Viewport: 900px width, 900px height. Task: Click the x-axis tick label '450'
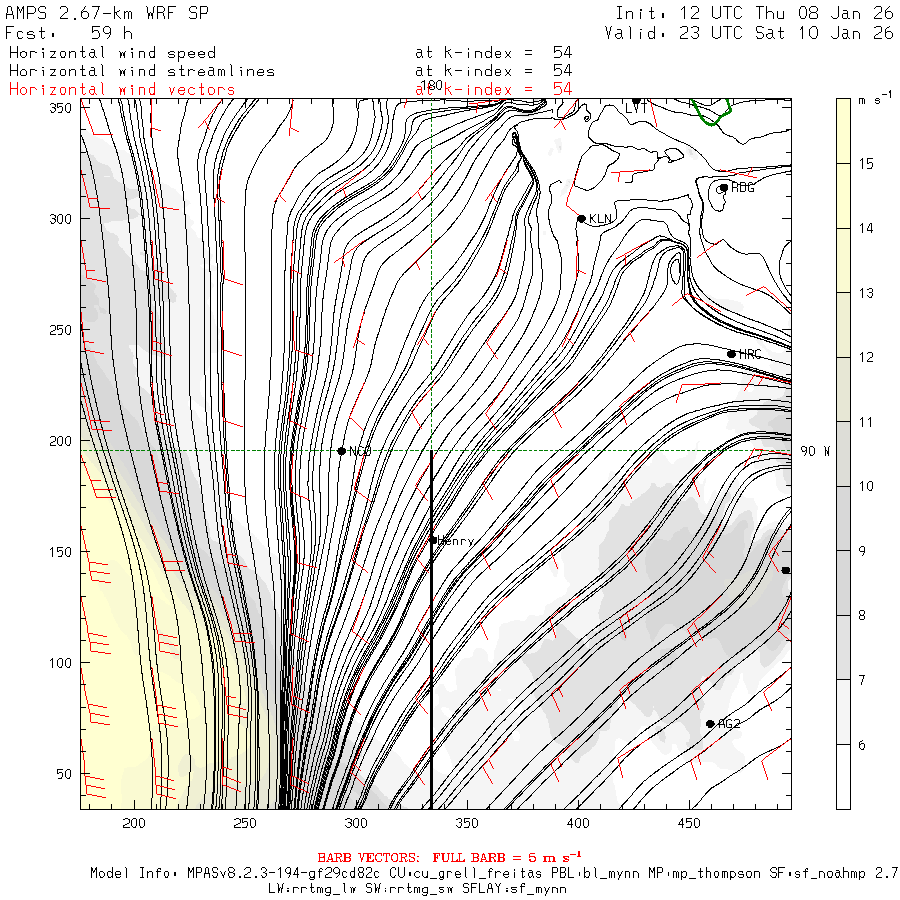pos(689,823)
